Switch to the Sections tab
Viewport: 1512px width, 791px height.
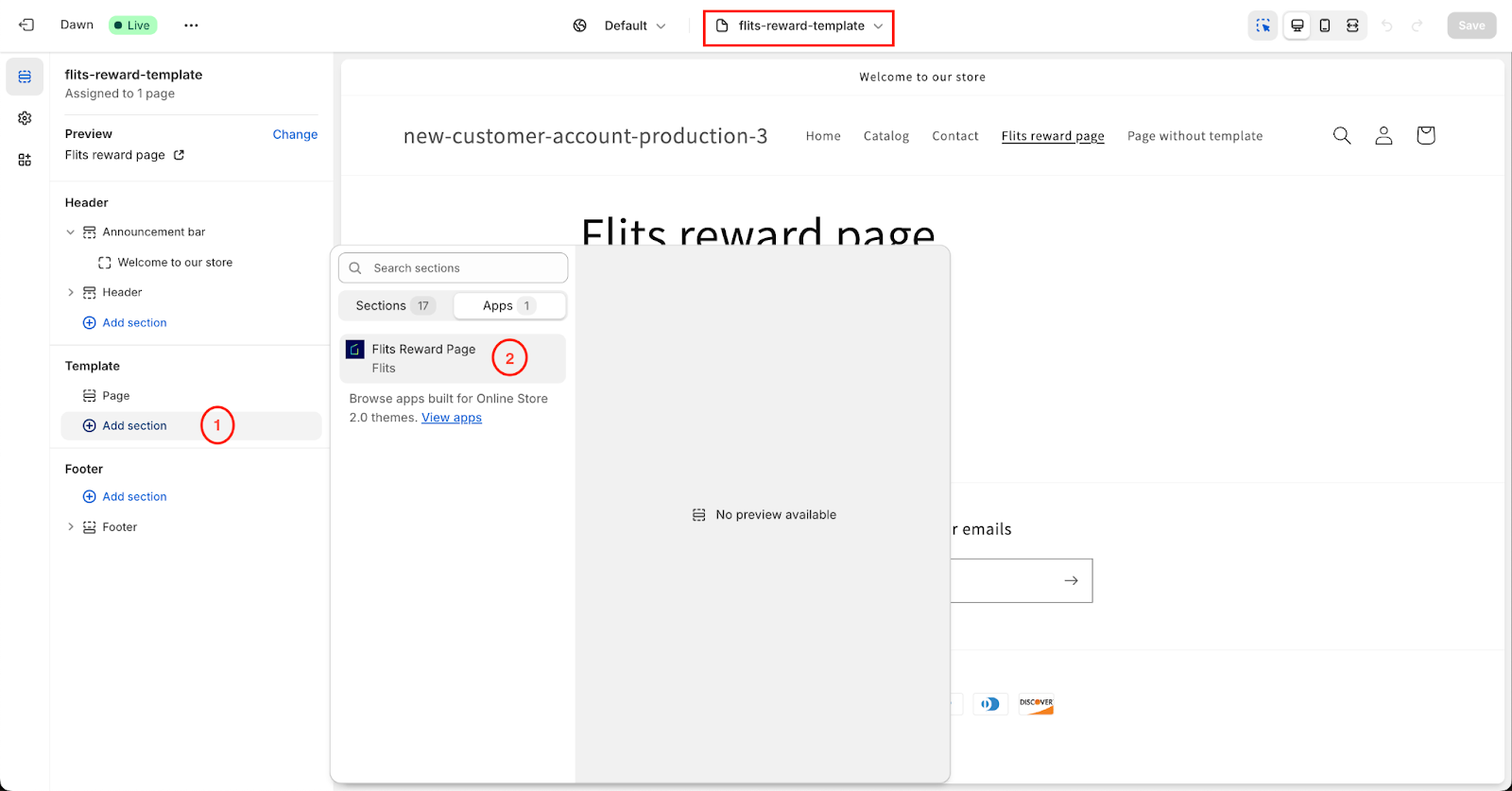[395, 305]
